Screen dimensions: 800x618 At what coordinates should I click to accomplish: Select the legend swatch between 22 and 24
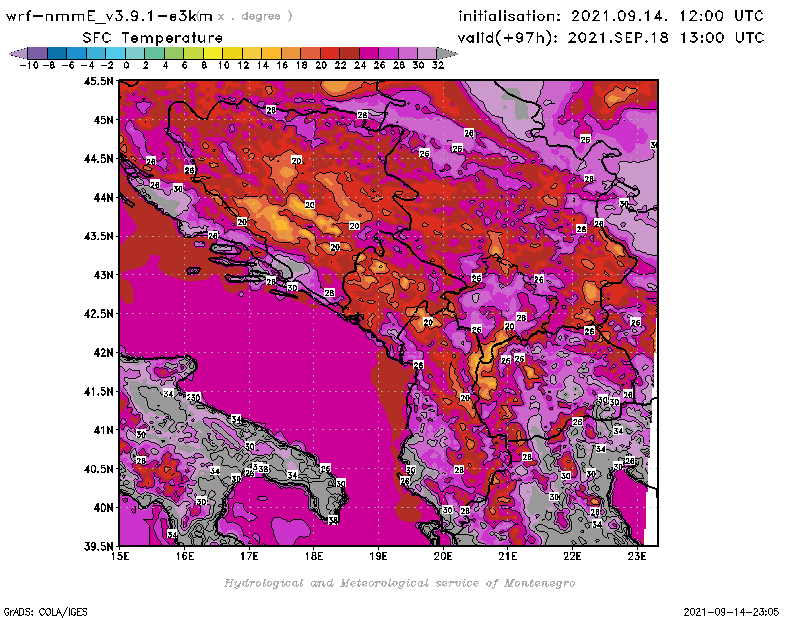(349, 53)
